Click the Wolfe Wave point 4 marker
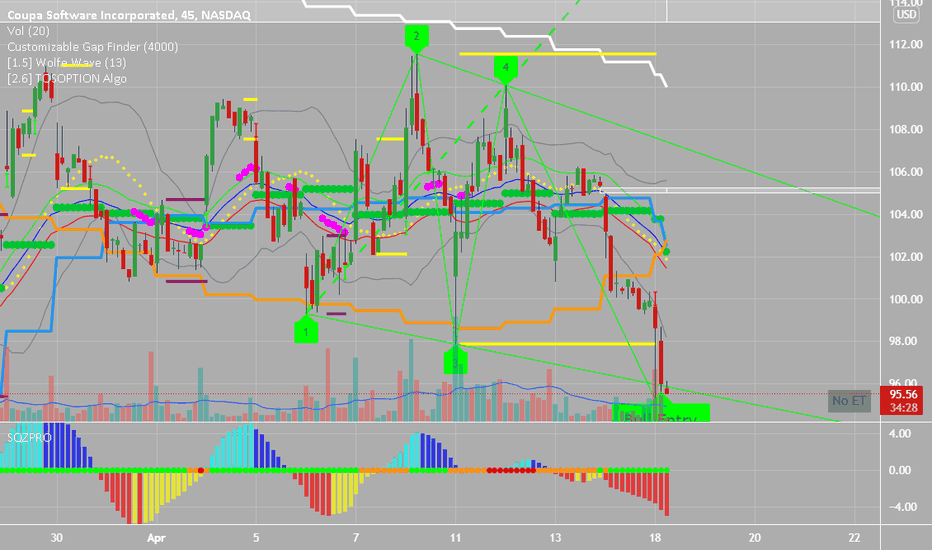 [505, 68]
